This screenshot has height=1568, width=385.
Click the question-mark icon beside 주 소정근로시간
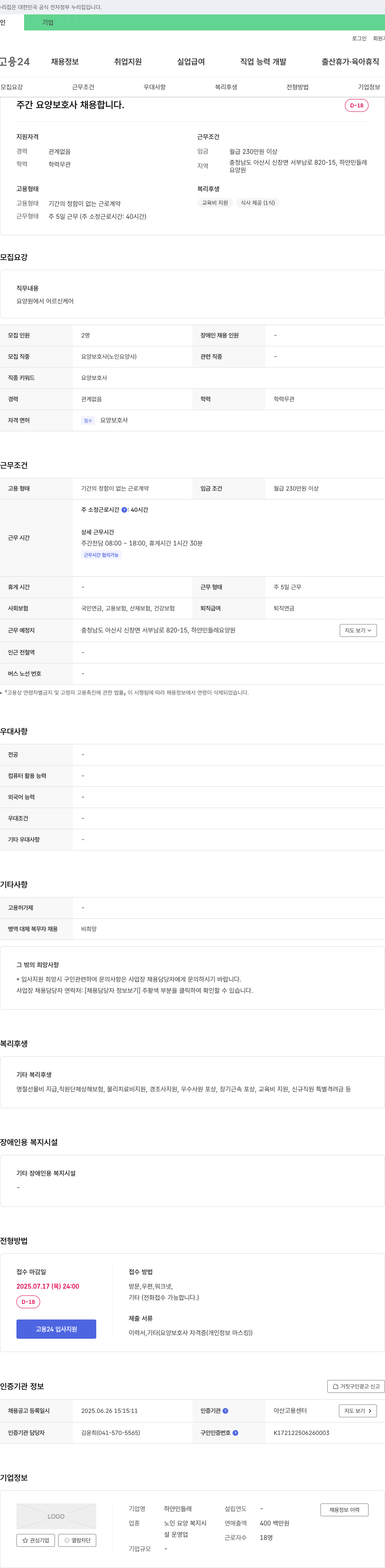124,510
